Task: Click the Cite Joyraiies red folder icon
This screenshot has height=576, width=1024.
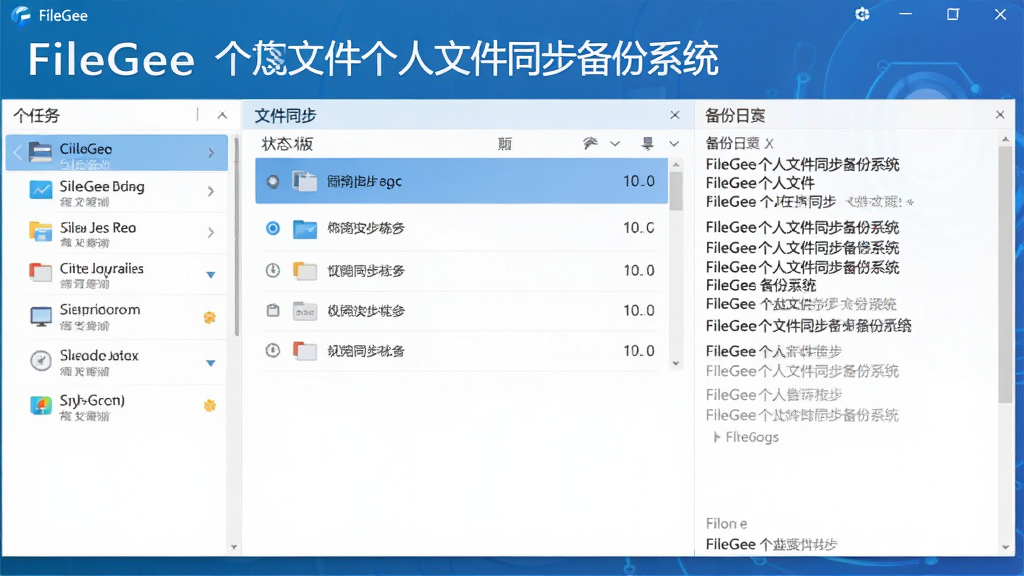Action: pos(40,272)
